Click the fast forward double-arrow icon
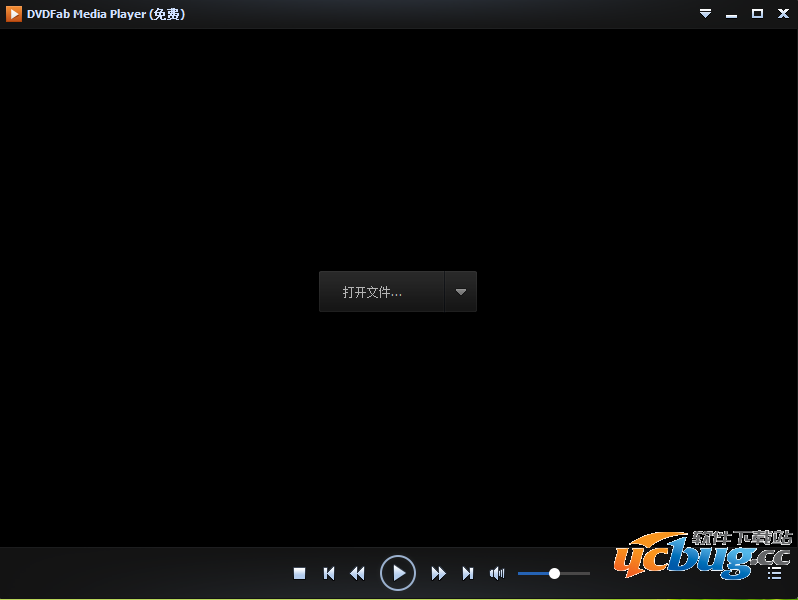Screen dimensions: 798x600 (438, 573)
